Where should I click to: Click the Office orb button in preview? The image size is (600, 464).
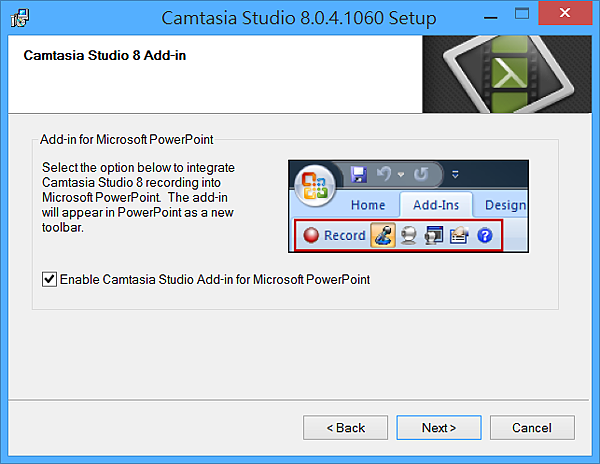[315, 186]
